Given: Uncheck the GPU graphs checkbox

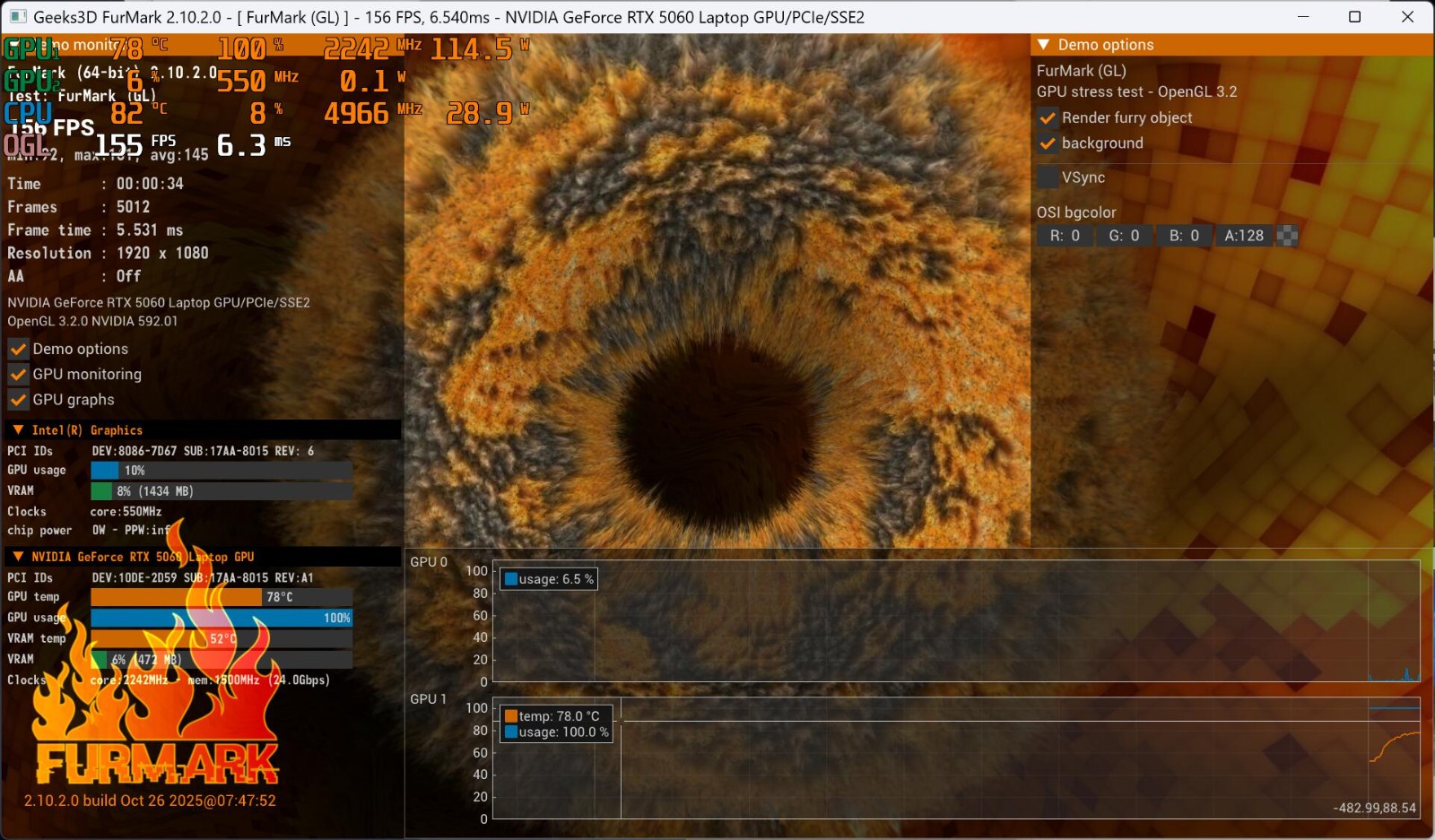Looking at the screenshot, I should [18, 400].
